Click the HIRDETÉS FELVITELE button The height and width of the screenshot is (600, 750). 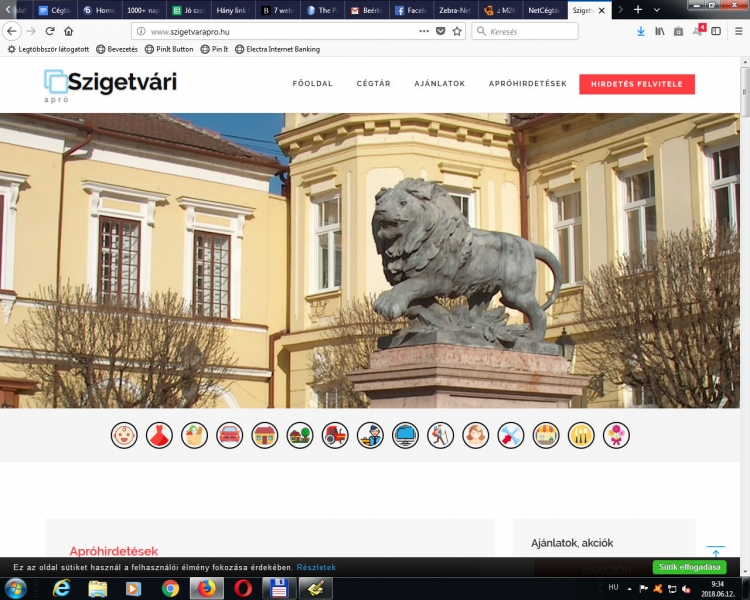click(x=637, y=84)
